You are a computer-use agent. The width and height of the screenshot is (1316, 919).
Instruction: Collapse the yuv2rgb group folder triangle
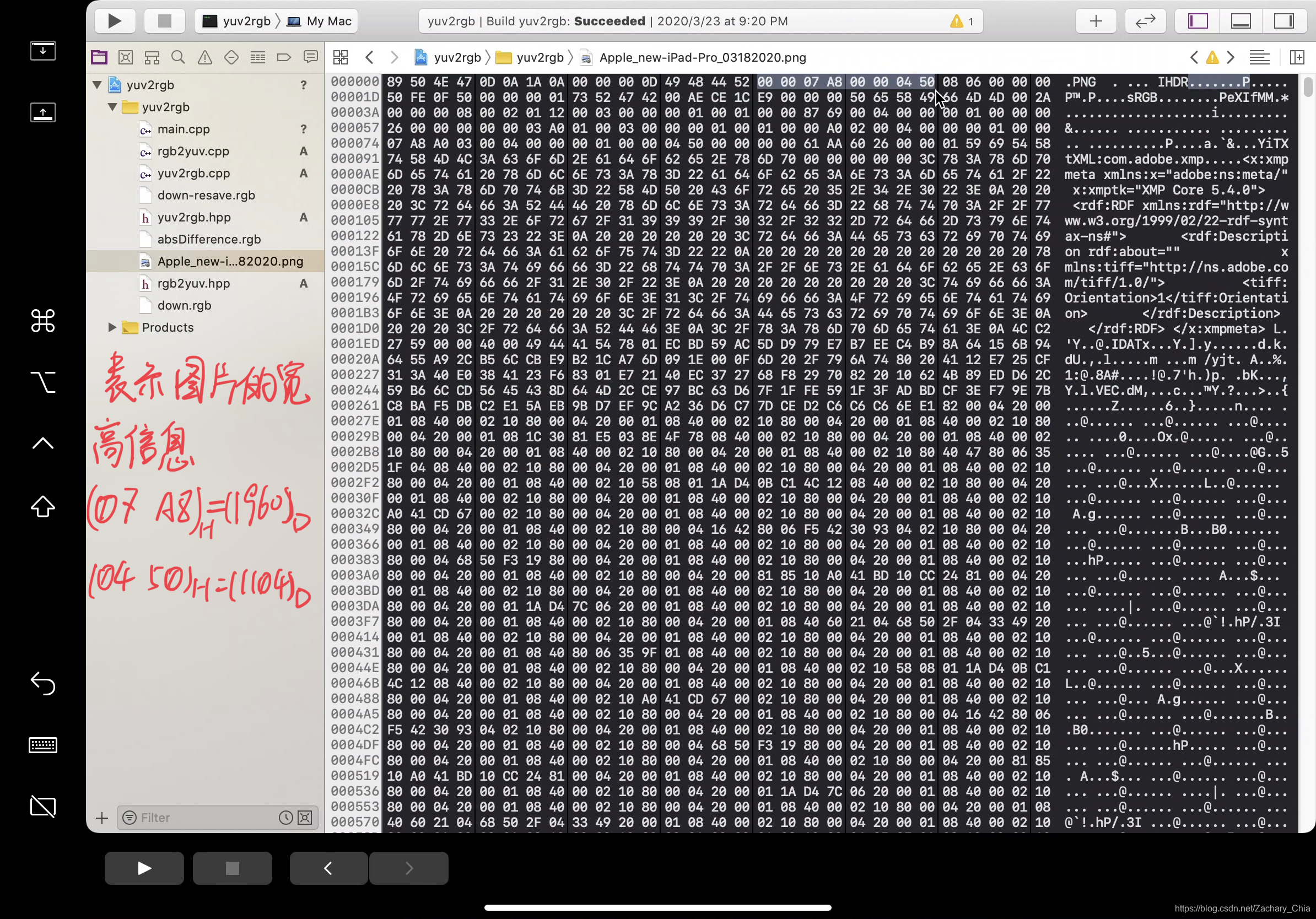click(x=112, y=107)
